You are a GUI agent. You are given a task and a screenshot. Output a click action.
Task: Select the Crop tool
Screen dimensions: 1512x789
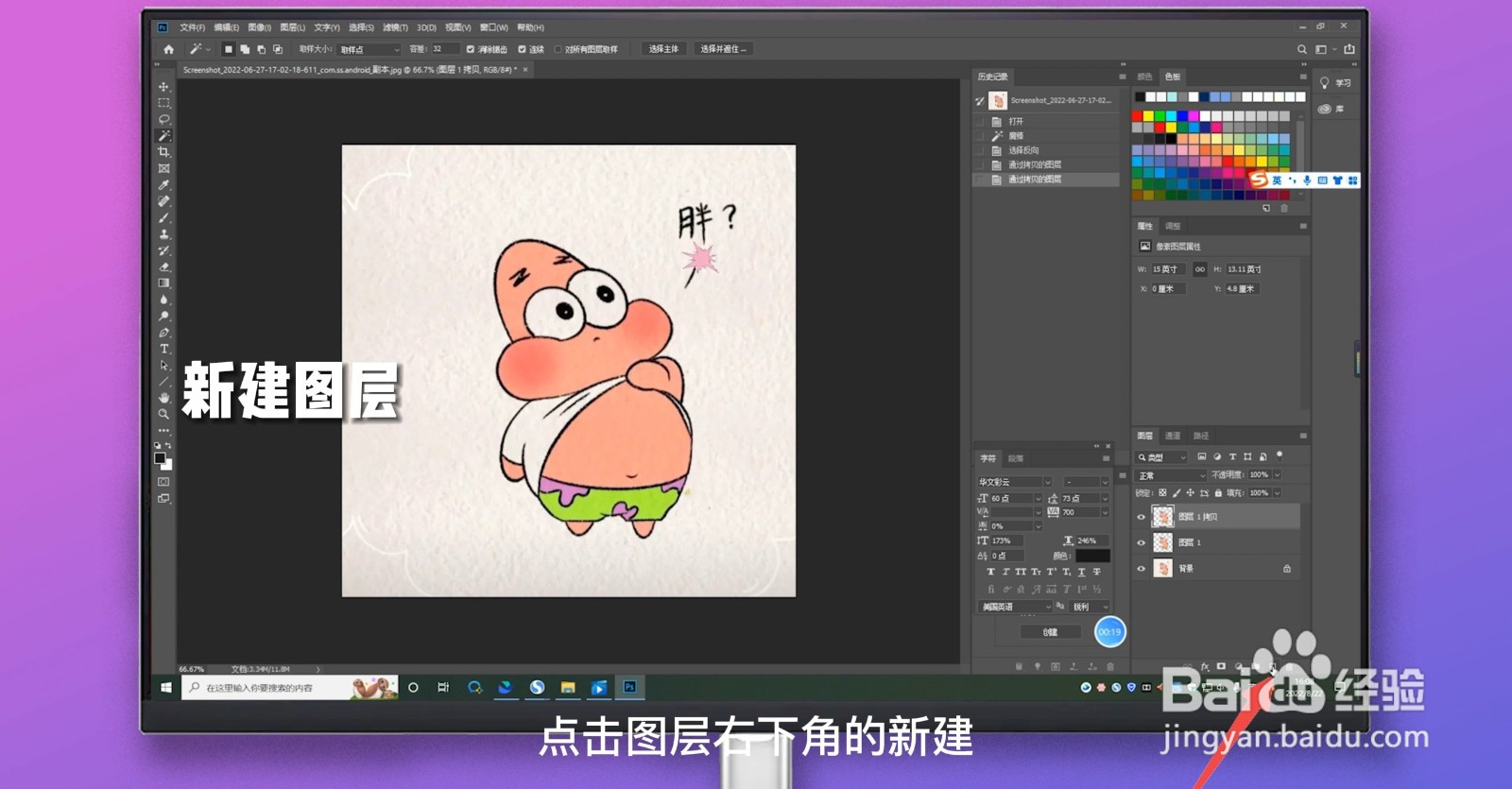(163, 152)
